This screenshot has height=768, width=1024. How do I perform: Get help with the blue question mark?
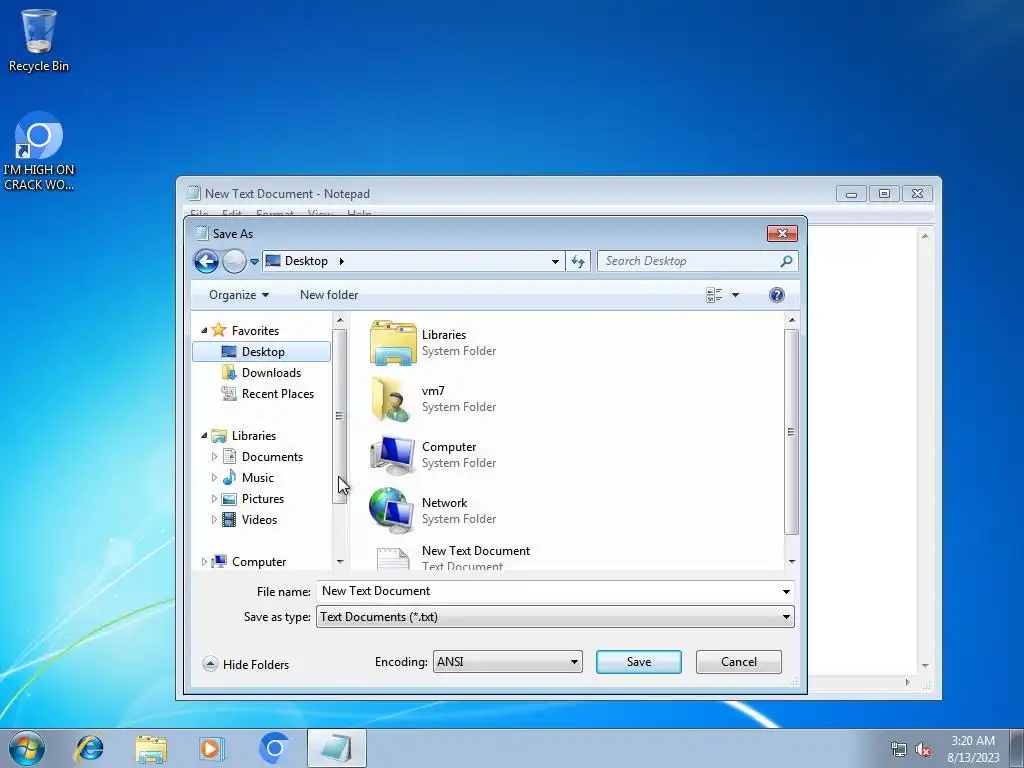click(776, 295)
